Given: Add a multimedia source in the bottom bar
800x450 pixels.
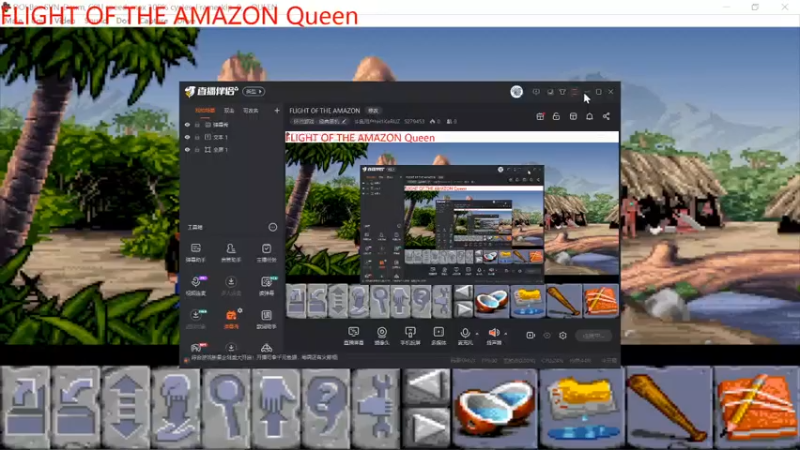Looking at the screenshot, I should [438, 336].
